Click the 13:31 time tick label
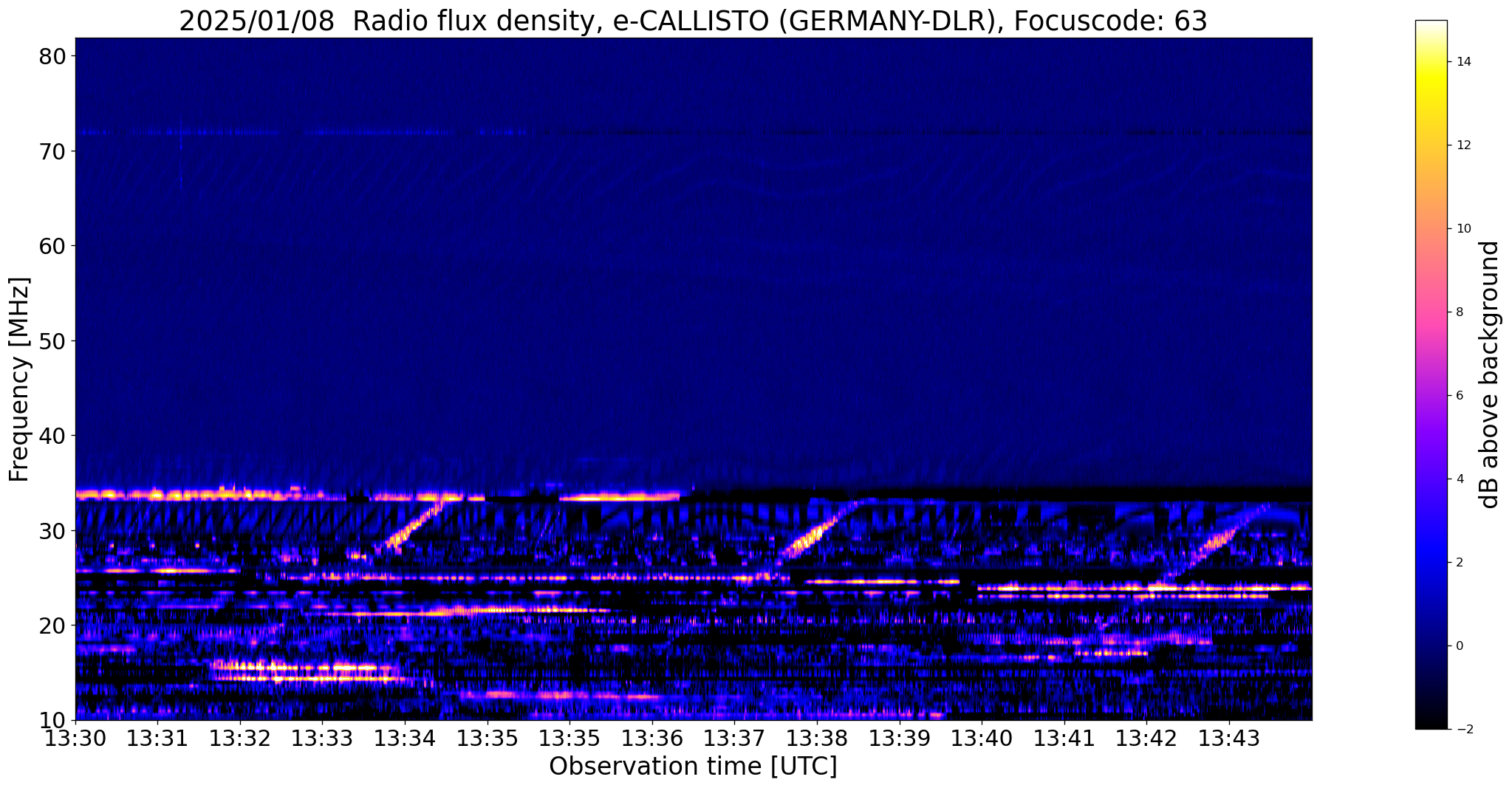The height and width of the screenshot is (788, 1512). (157, 739)
